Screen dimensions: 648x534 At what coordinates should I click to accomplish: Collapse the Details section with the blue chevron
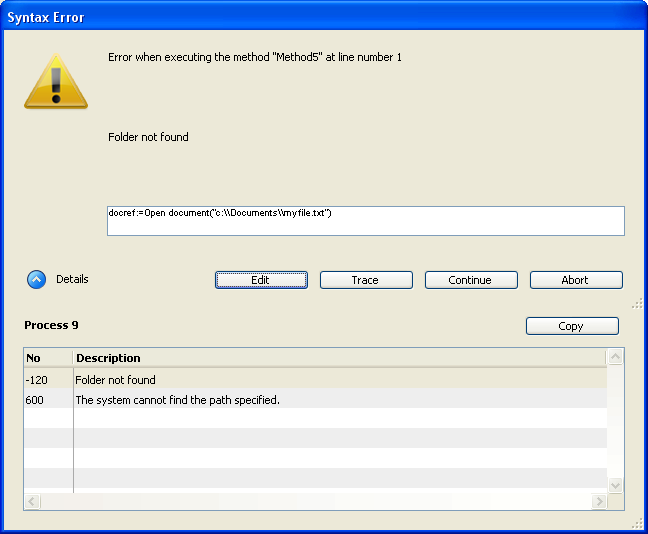tap(36, 280)
